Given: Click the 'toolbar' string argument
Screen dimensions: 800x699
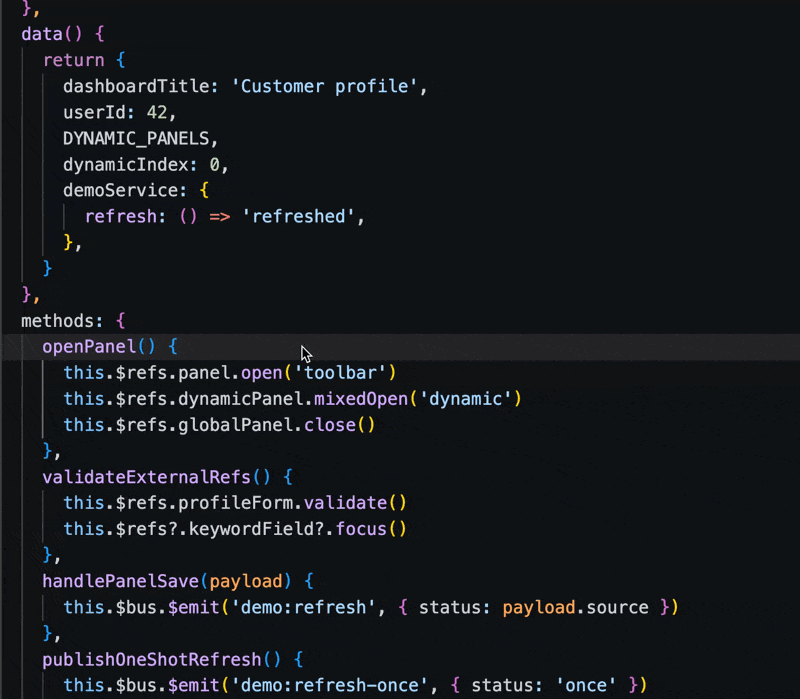Looking at the screenshot, I should coord(340,373).
